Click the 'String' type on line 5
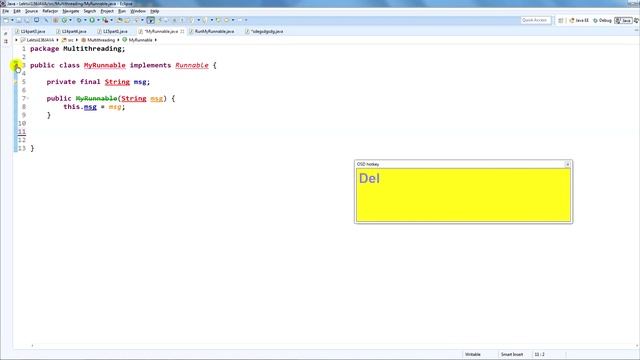The height and width of the screenshot is (360, 640). (x=117, y=82)
